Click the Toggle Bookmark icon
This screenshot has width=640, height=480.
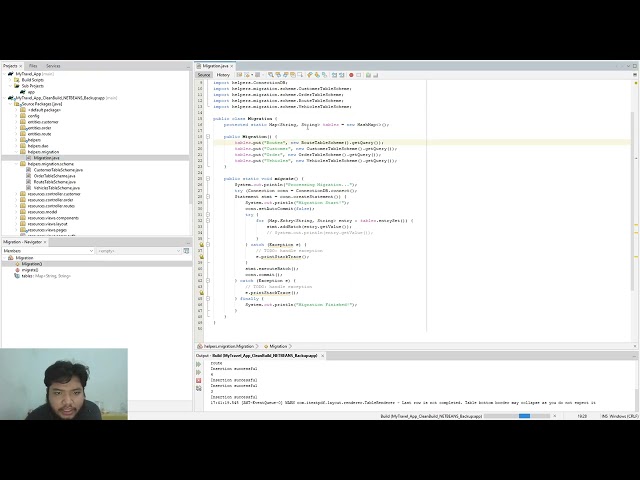click(x=324, y=75)
